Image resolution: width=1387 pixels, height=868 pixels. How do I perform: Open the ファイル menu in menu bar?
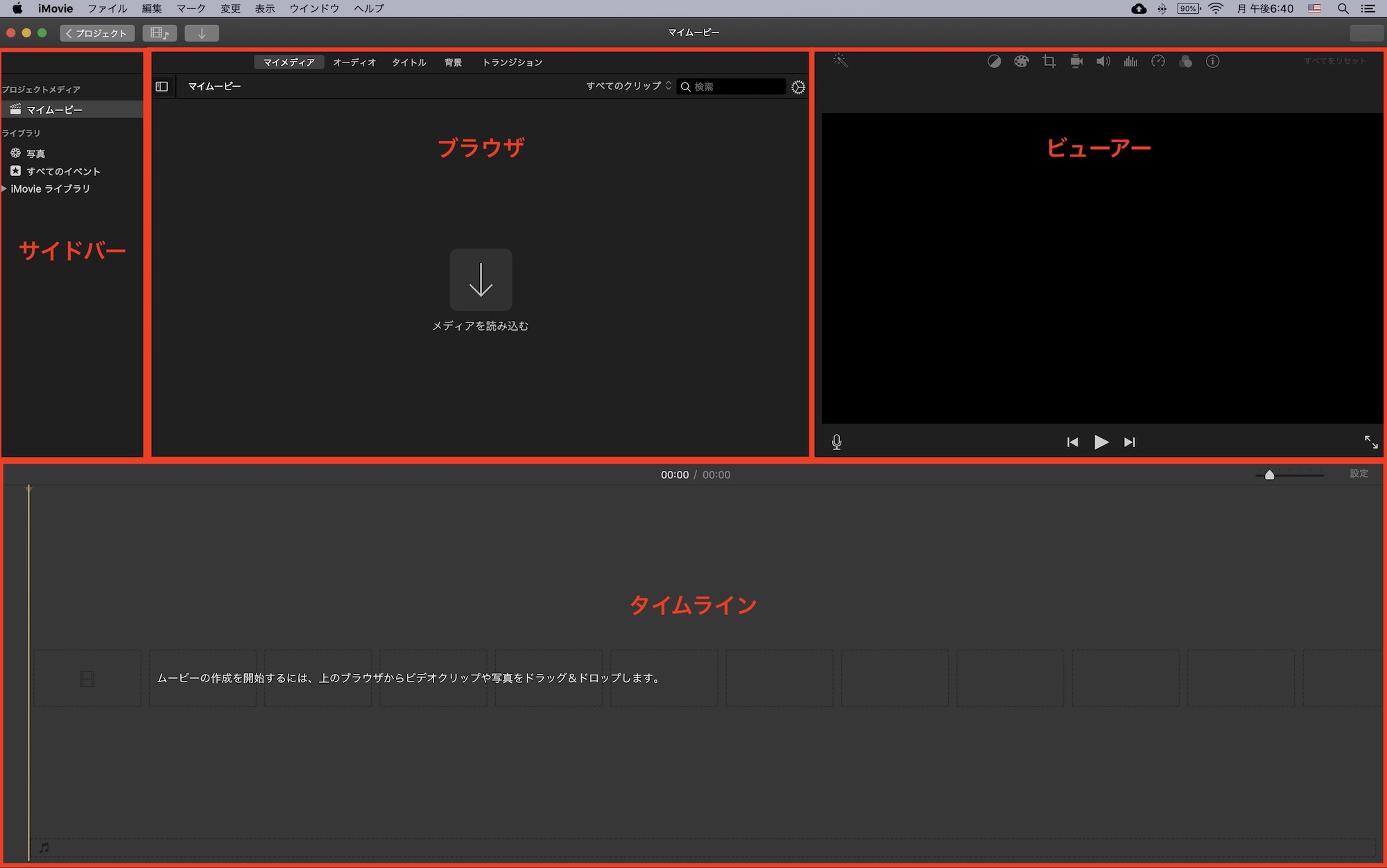[x=107, y=8]
